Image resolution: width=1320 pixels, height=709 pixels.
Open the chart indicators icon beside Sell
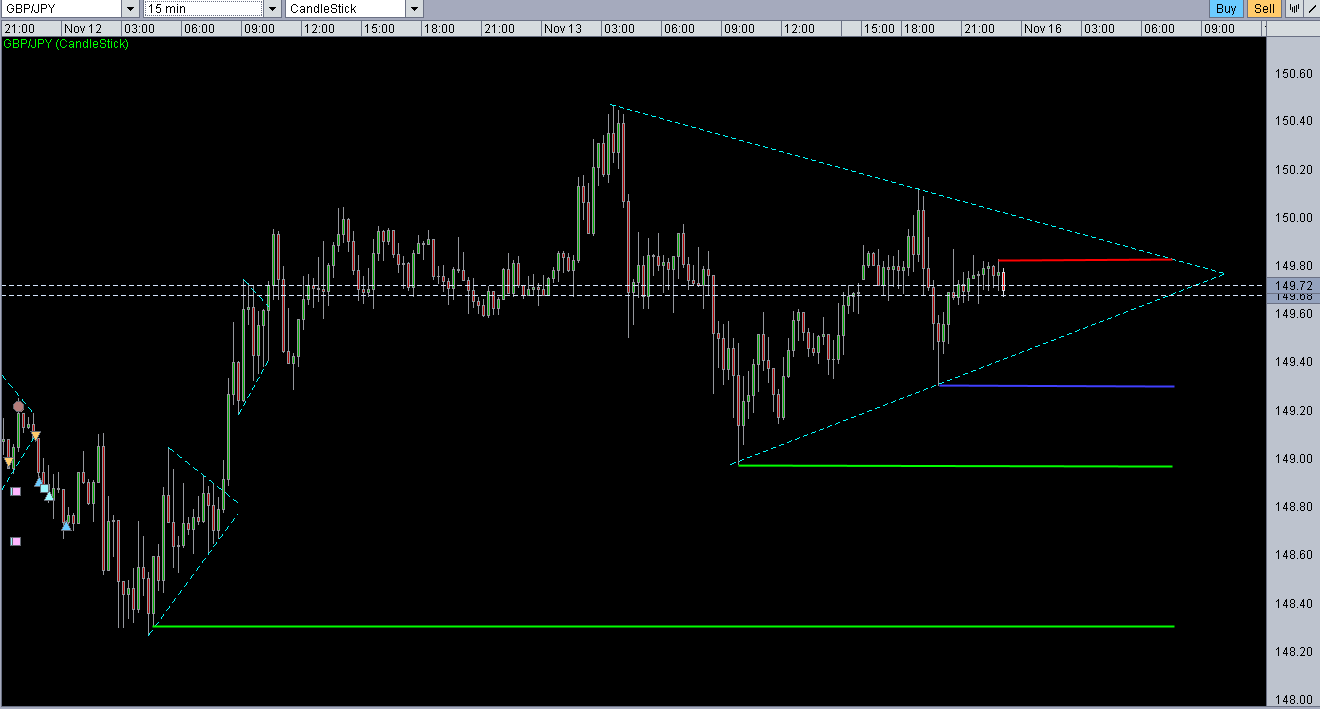[1293, 9]
